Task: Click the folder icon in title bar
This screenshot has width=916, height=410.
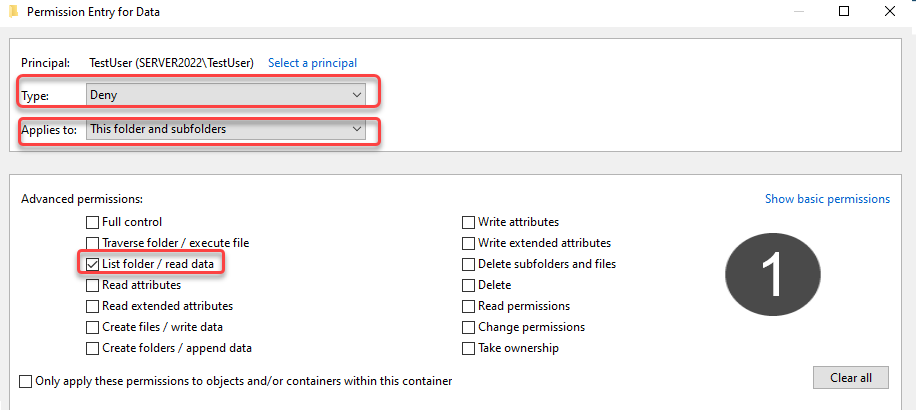Action: click(13, 12)
